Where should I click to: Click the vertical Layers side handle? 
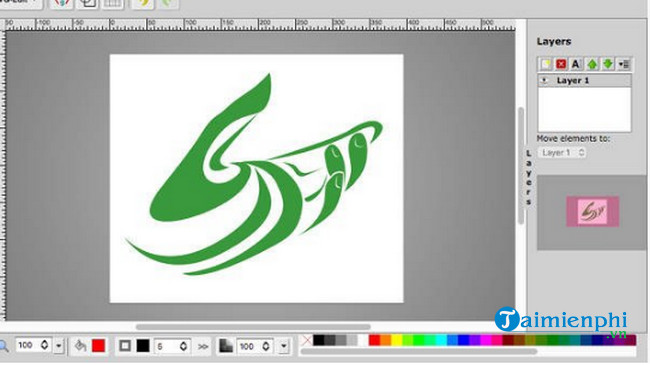point(529,178)
